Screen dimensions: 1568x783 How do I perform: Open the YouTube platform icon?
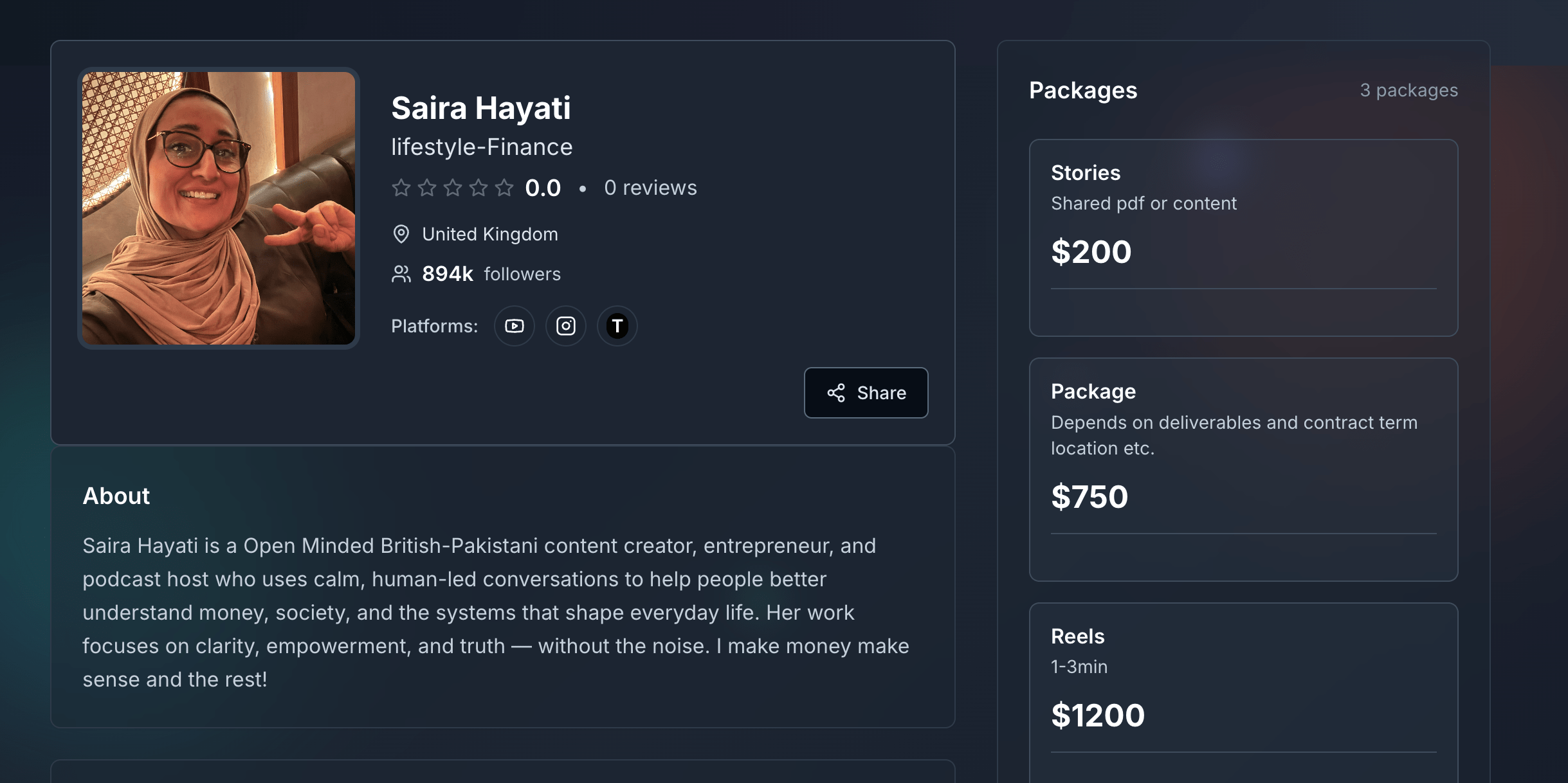coord(514,326)
